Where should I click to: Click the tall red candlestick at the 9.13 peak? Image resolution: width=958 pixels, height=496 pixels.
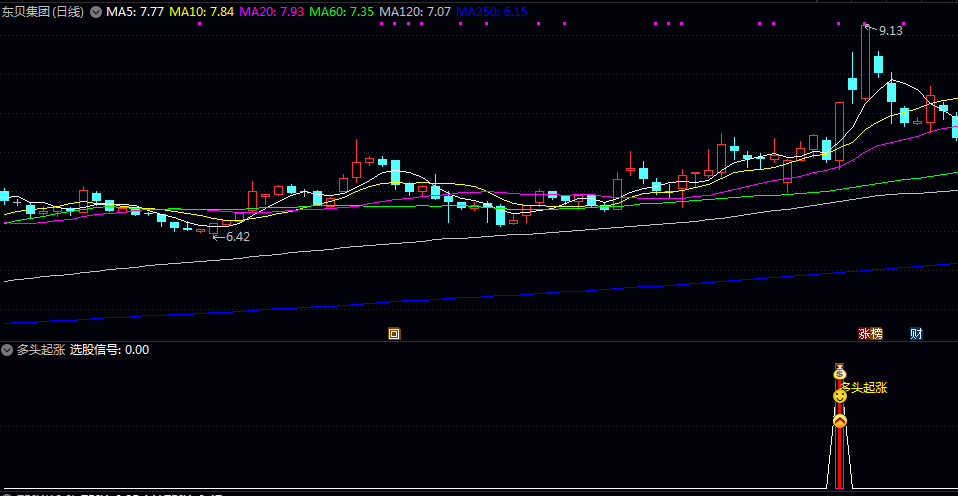[x=865, y=62]
